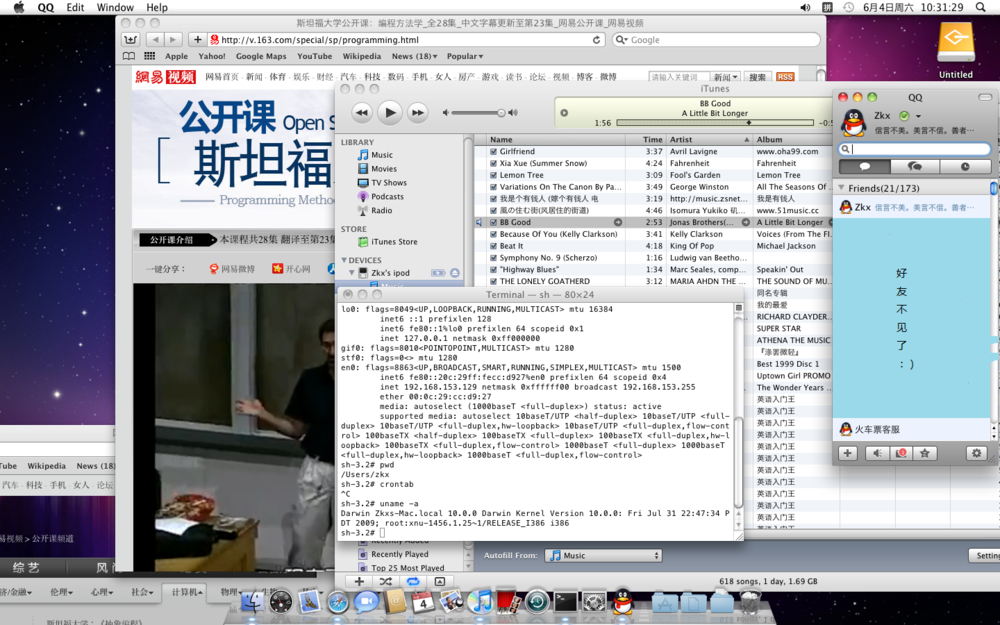Open QQ online status dropdown arrow

click(918, 116)
